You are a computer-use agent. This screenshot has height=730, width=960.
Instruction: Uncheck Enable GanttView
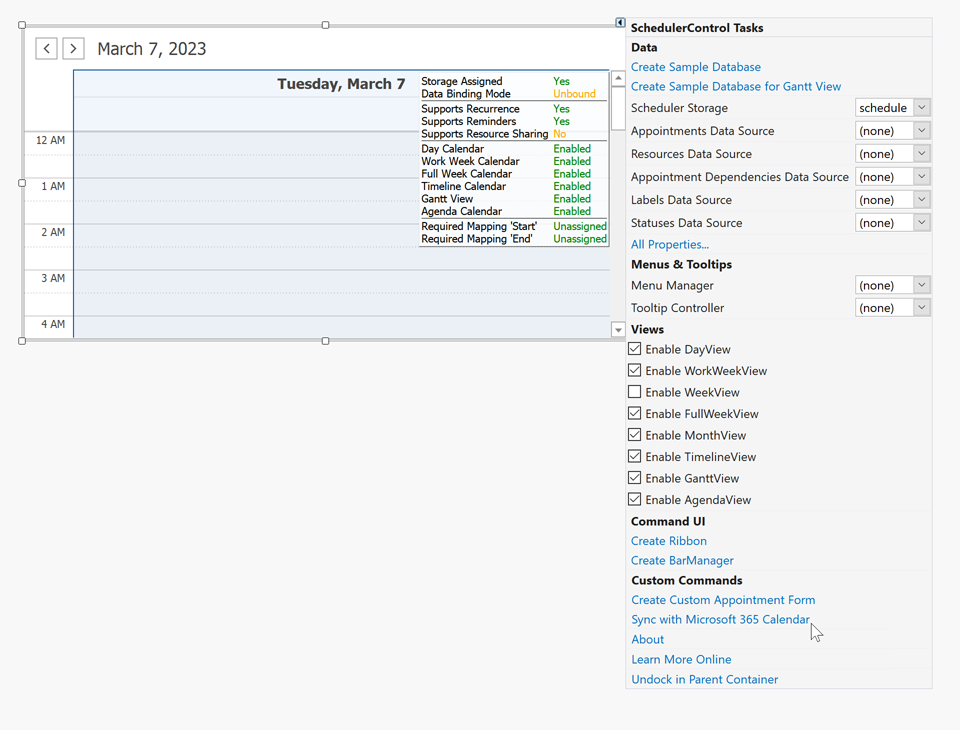tap(635, 478)
